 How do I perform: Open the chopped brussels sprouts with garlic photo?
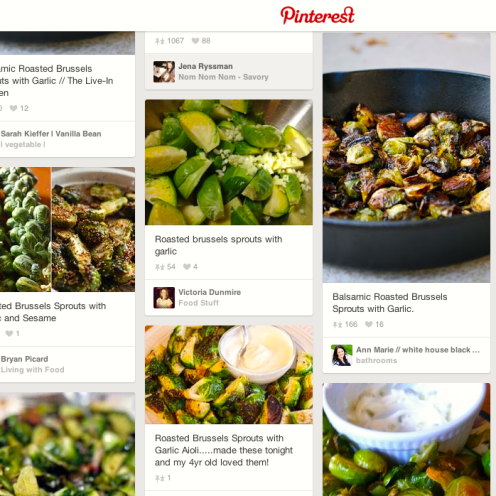tap(229, 162)
